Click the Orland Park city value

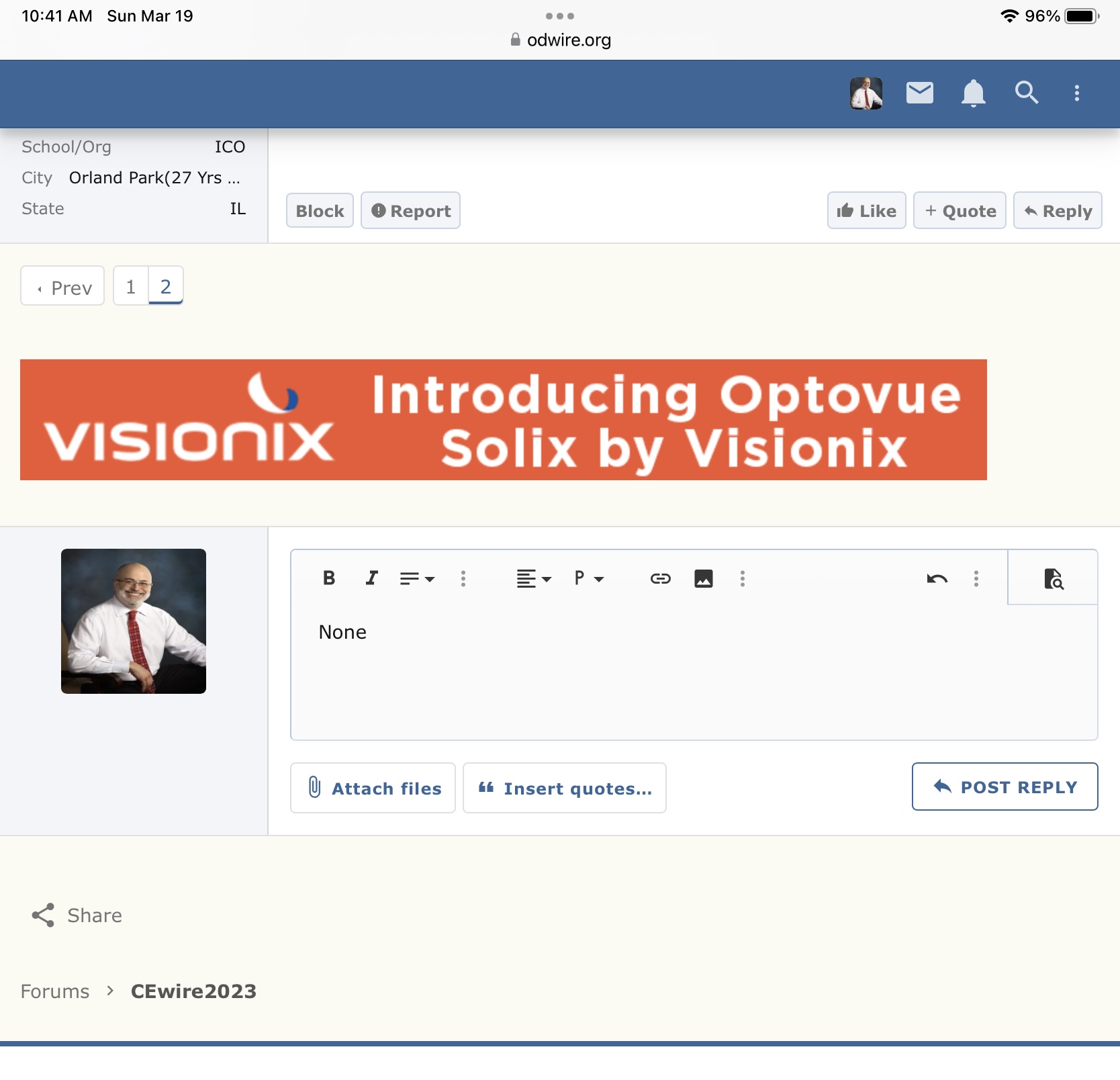(x=154, y=177)
